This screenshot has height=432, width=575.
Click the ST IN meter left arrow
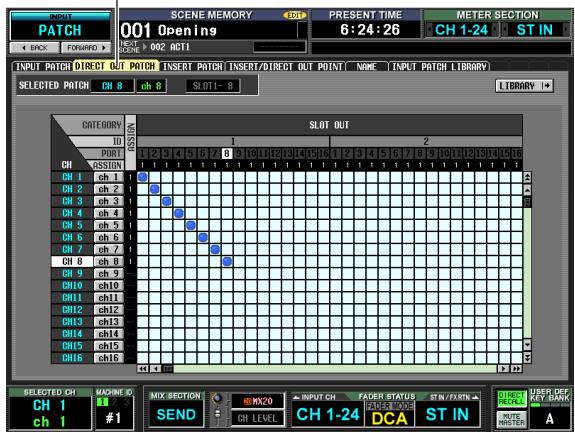505,30
